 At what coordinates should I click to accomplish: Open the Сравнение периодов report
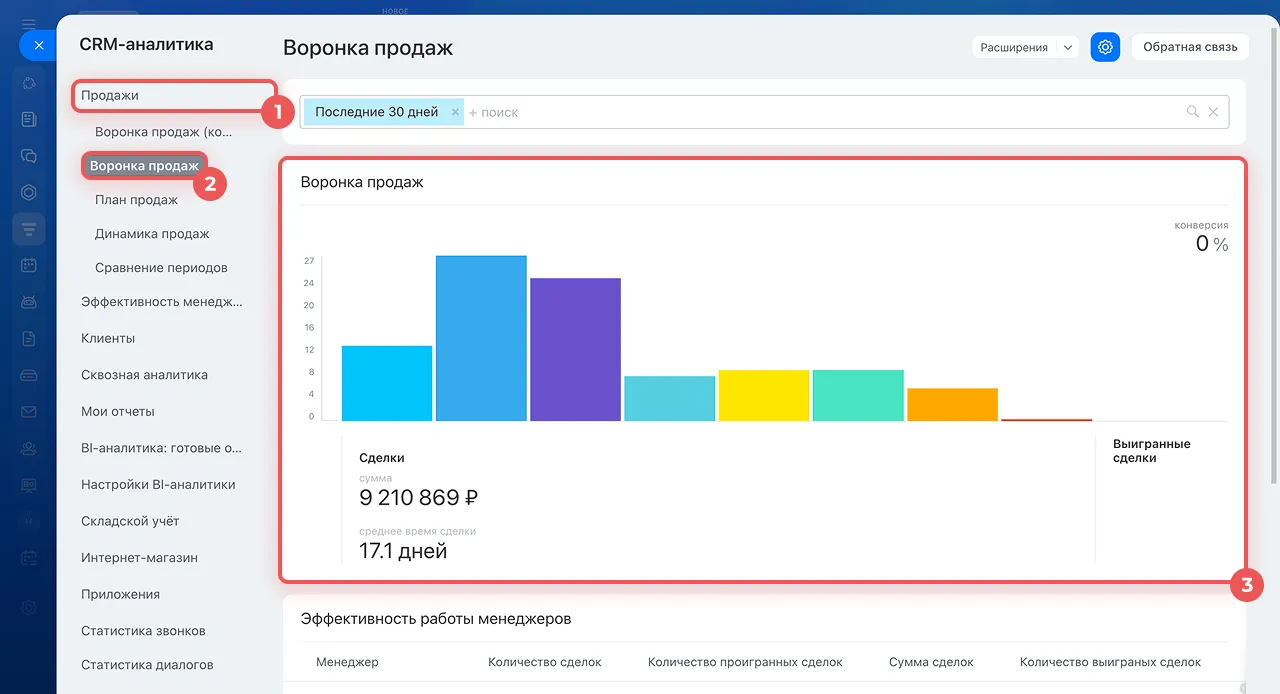(161, 268)
